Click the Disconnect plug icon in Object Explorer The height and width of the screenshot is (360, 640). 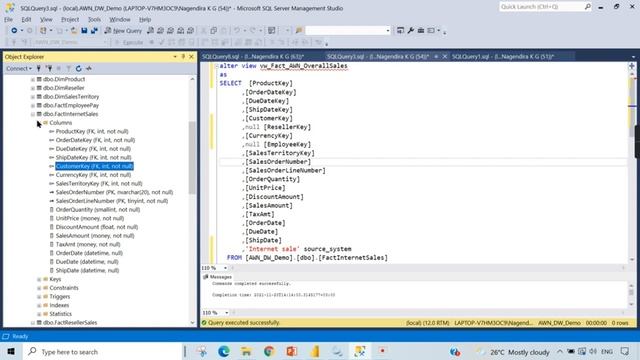pos(49,69)
